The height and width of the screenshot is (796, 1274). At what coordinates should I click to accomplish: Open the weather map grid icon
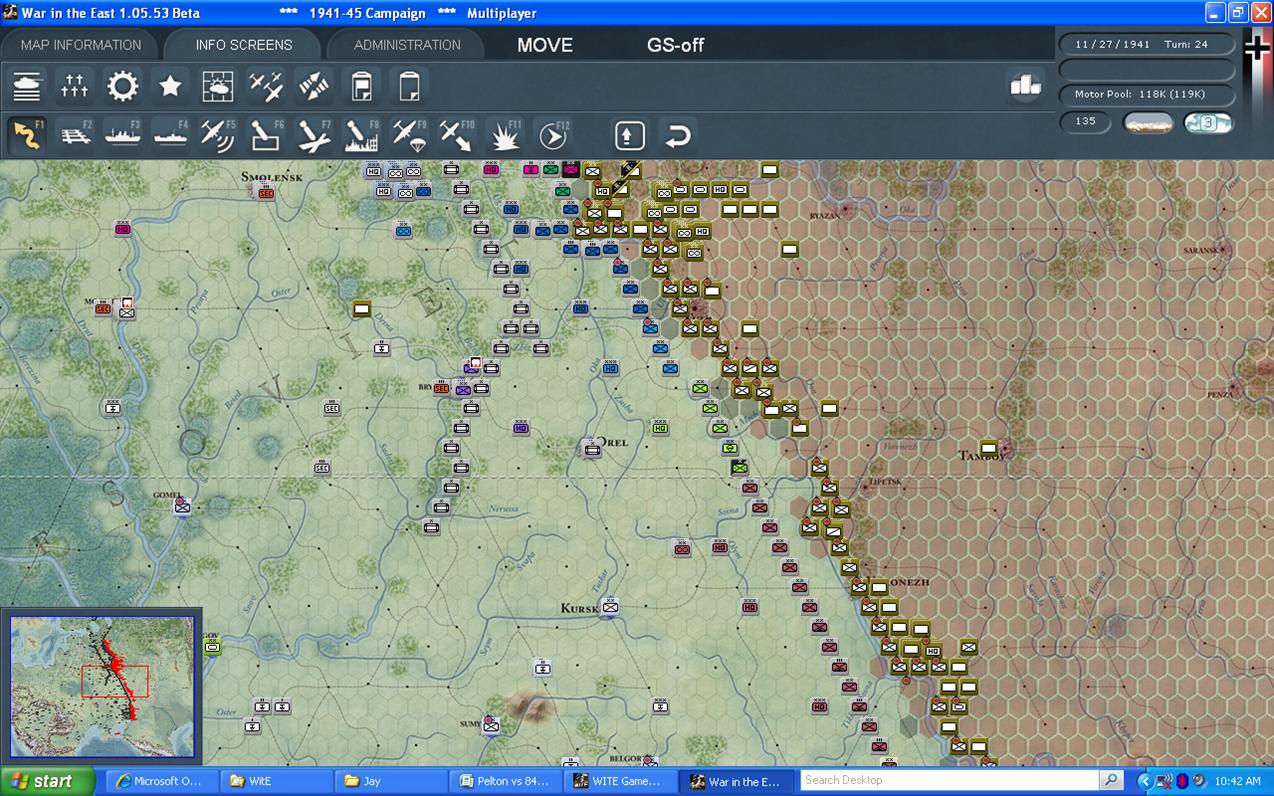coord(218,87)
